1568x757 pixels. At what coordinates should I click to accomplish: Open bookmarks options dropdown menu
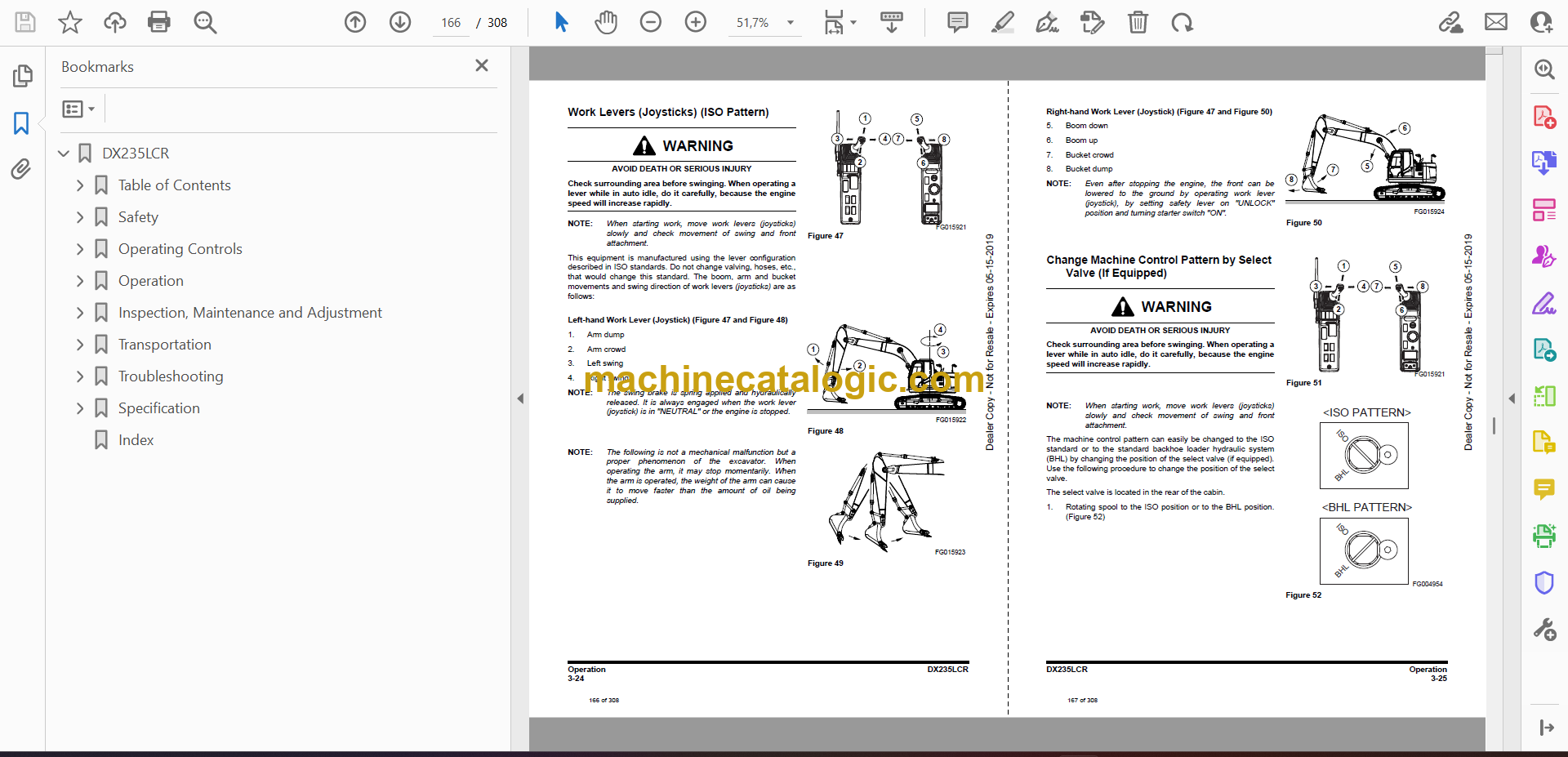coord(78,109)
